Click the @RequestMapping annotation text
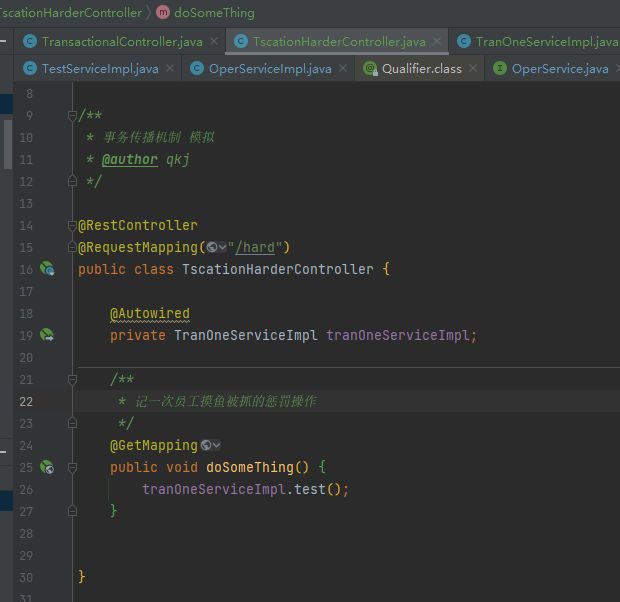Image resolution: width=620 pixels, height=602 pixels. tap(138, 248)
